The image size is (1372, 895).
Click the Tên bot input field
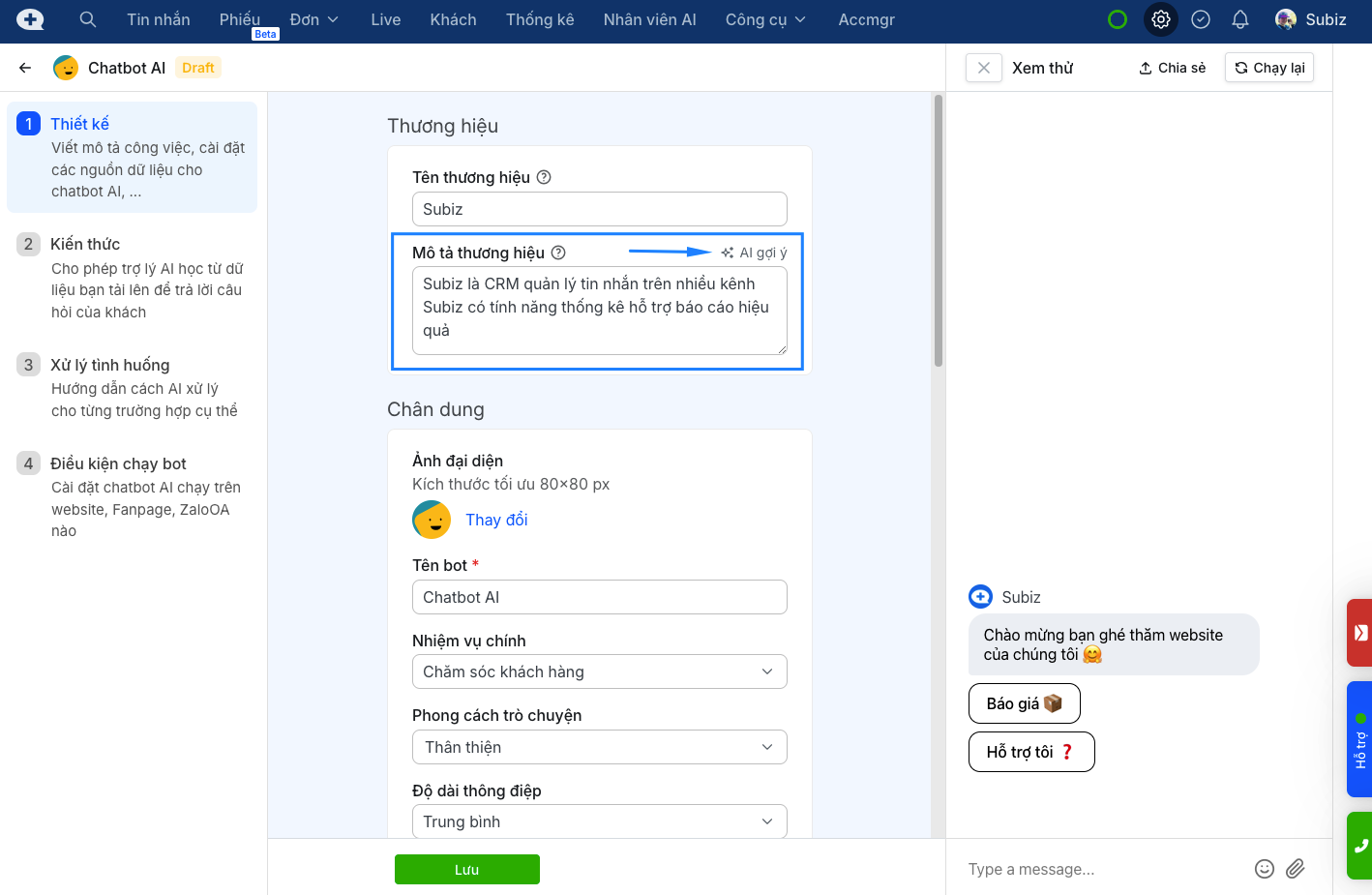pos(599,597)
